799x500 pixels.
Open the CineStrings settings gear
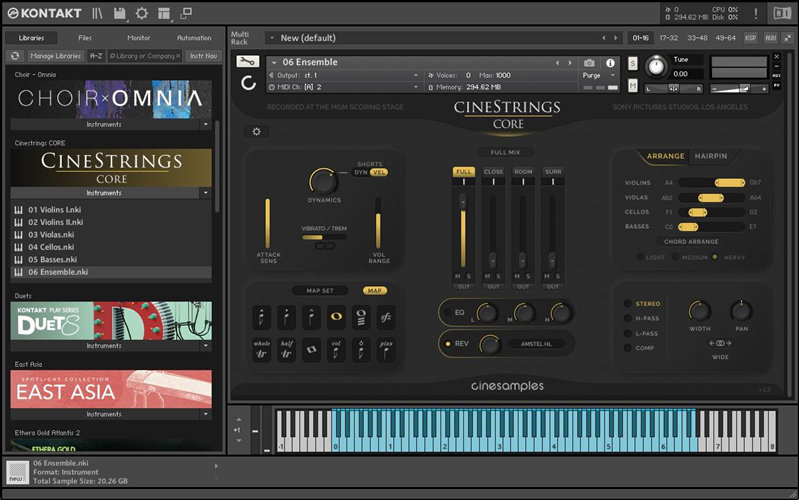pos(257,131)
